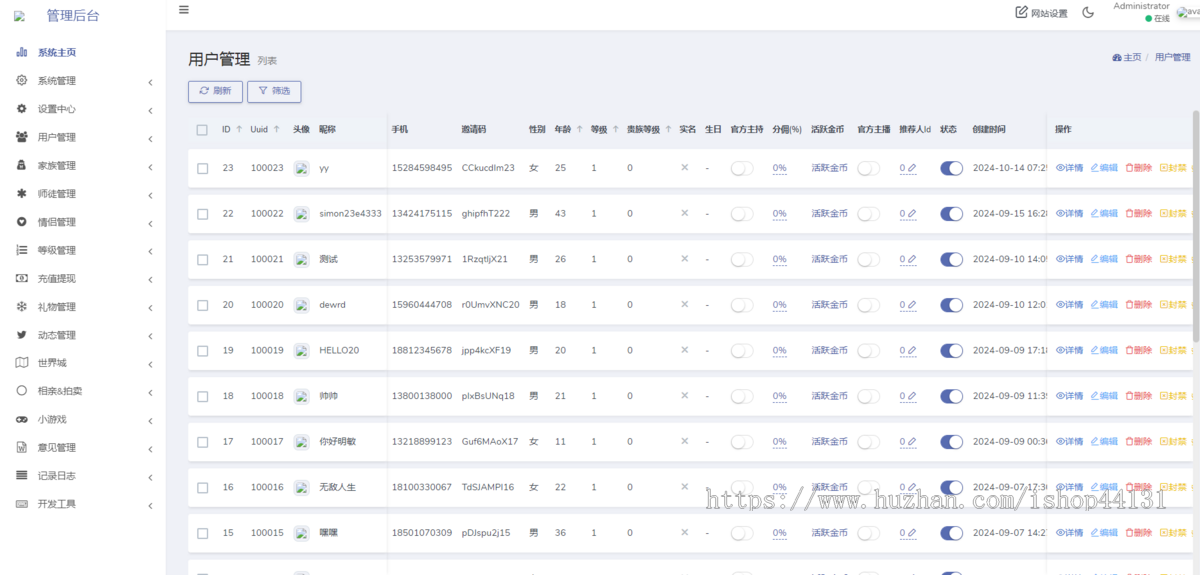Open the Administrator avatar menu
Viewport: 1200px width, 575px height.
(1188, 12)
